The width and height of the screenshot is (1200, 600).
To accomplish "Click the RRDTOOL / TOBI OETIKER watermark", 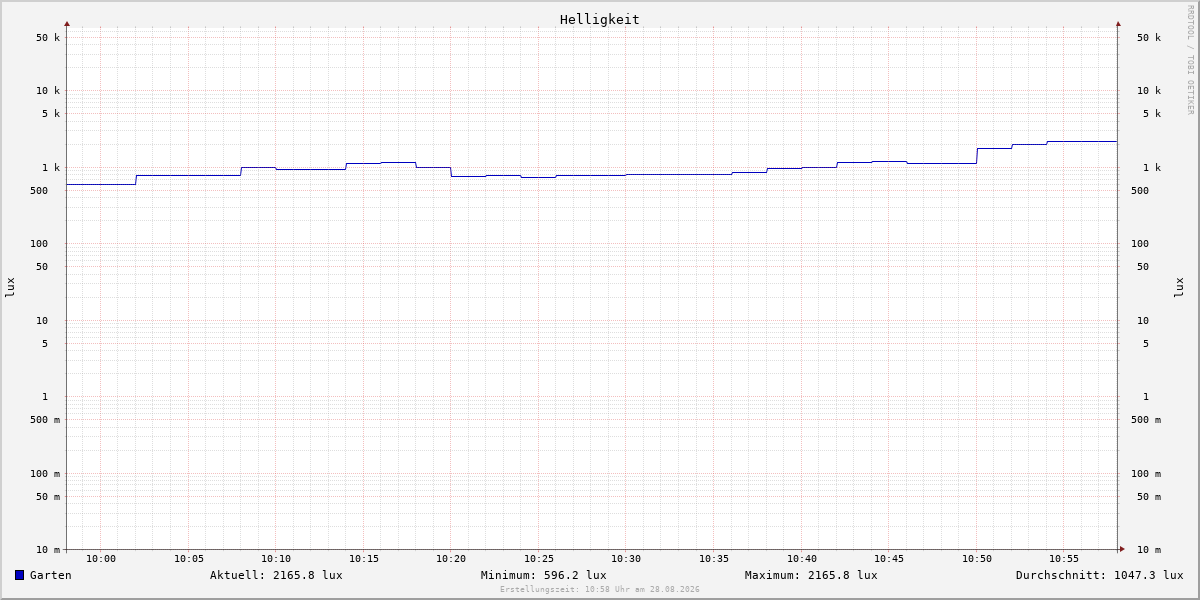I will [1190, 60].
